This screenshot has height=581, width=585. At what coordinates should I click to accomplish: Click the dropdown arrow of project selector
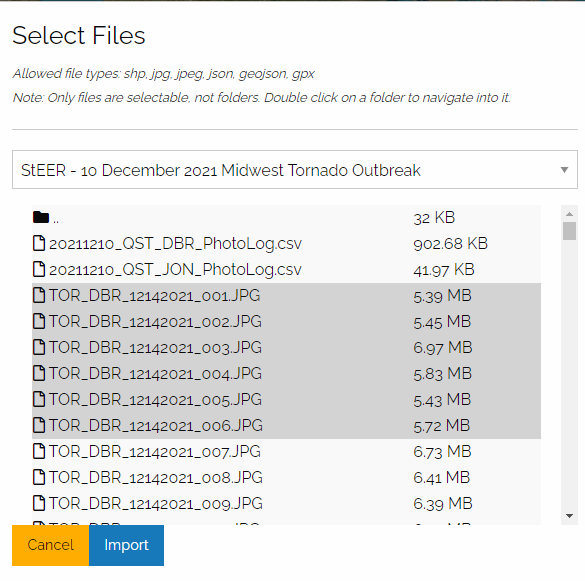pyautogui.click(x=564, y=170)
